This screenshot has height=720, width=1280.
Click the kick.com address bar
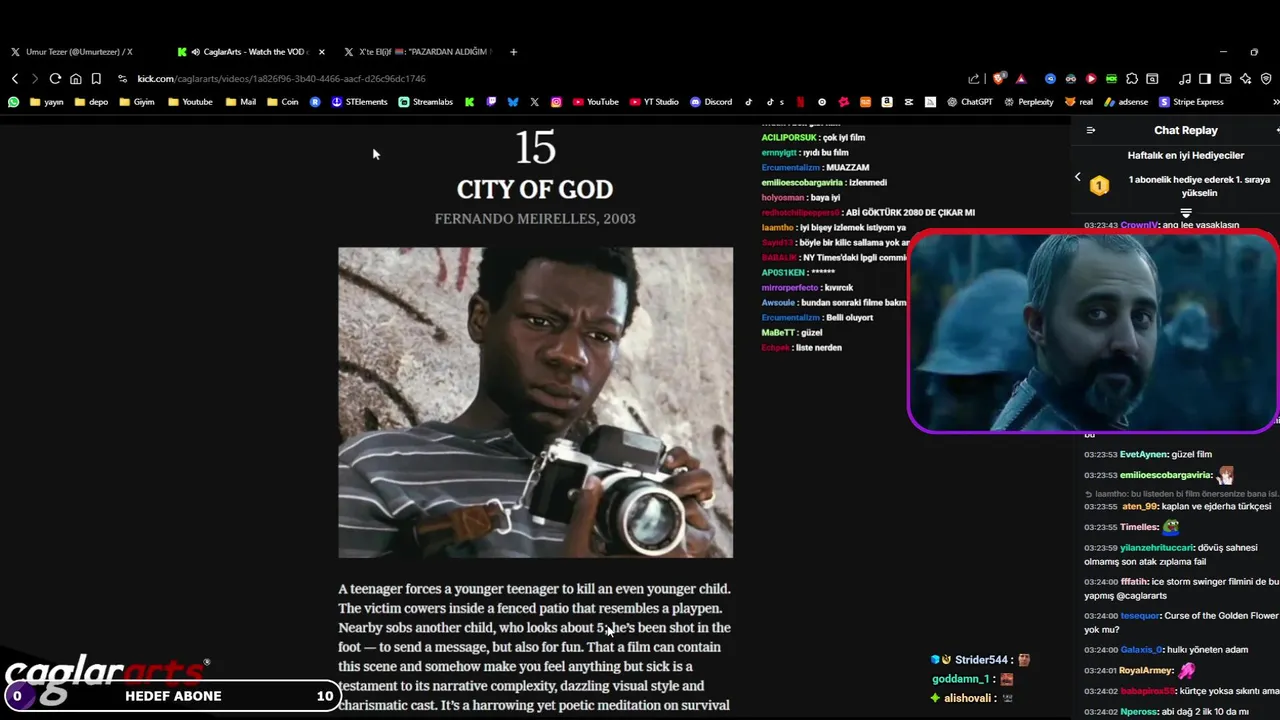(x=281, y=78)
